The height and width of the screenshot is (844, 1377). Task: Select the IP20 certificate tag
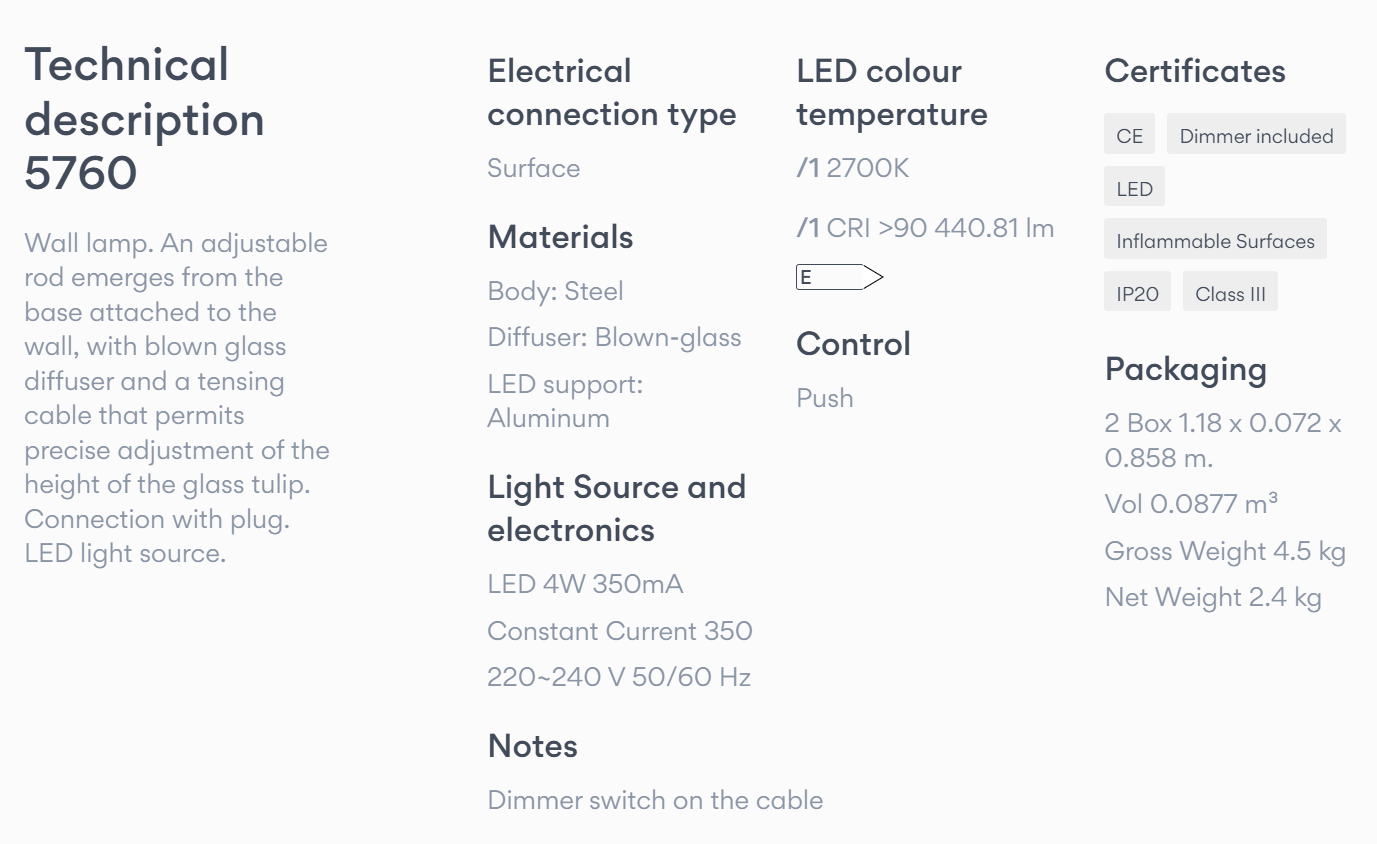pyautogui.click(x=1137, y=292)
